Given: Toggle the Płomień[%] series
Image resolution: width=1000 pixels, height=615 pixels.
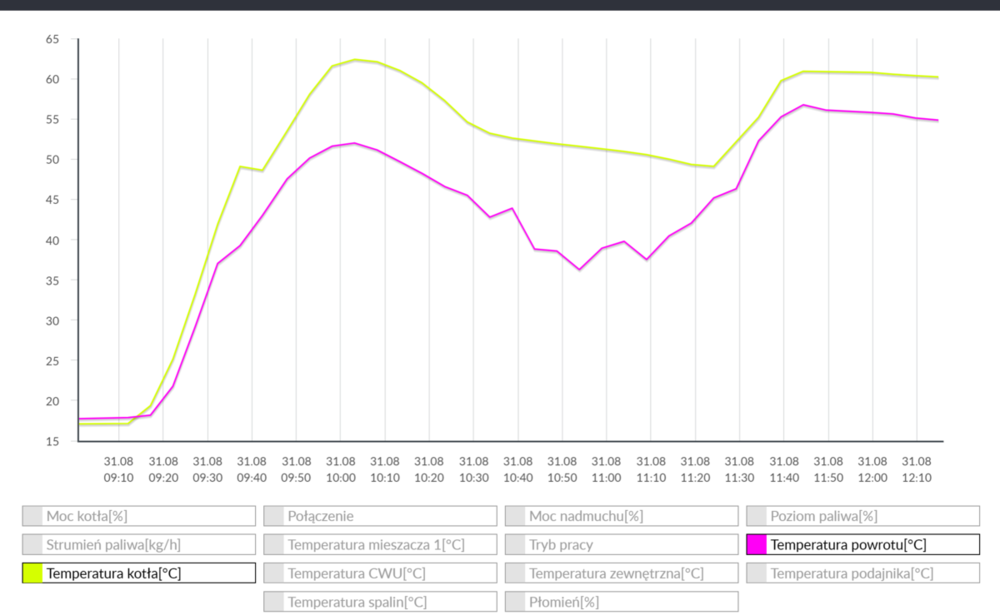Looking at the screenshot, I should (x=622, y=602).
